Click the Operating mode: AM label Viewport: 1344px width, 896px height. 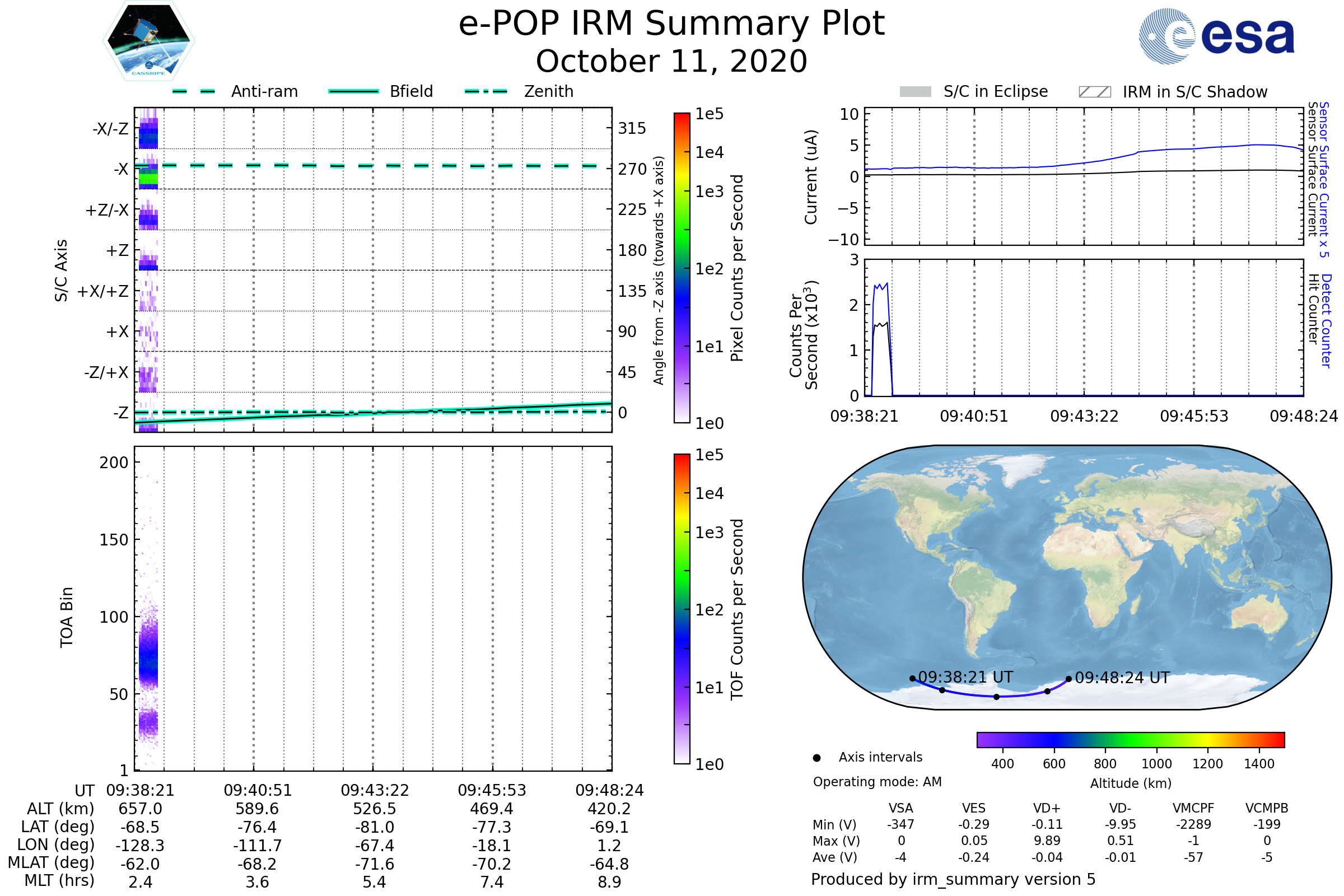click(x=877, y=782)
